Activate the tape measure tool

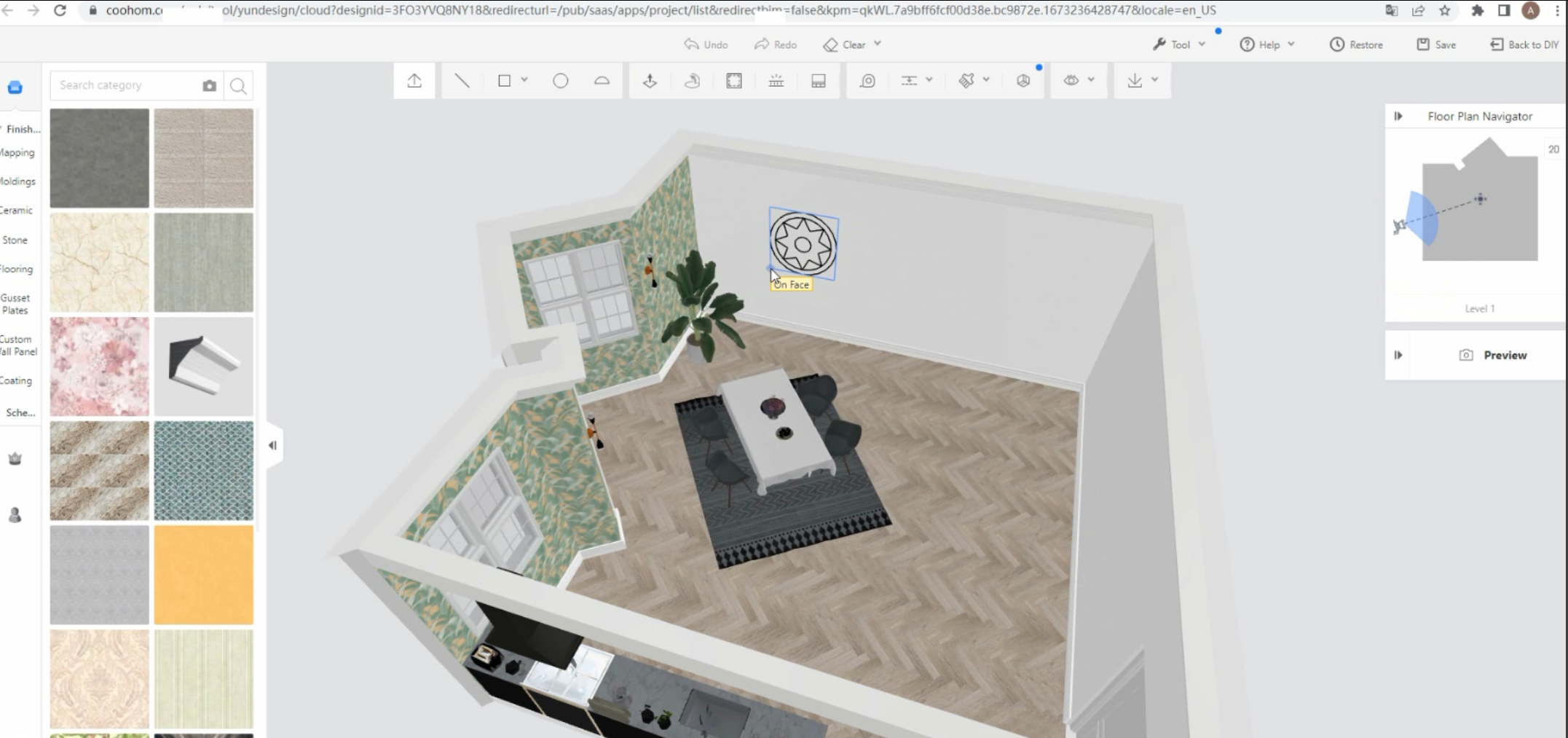tap(867, 81)
